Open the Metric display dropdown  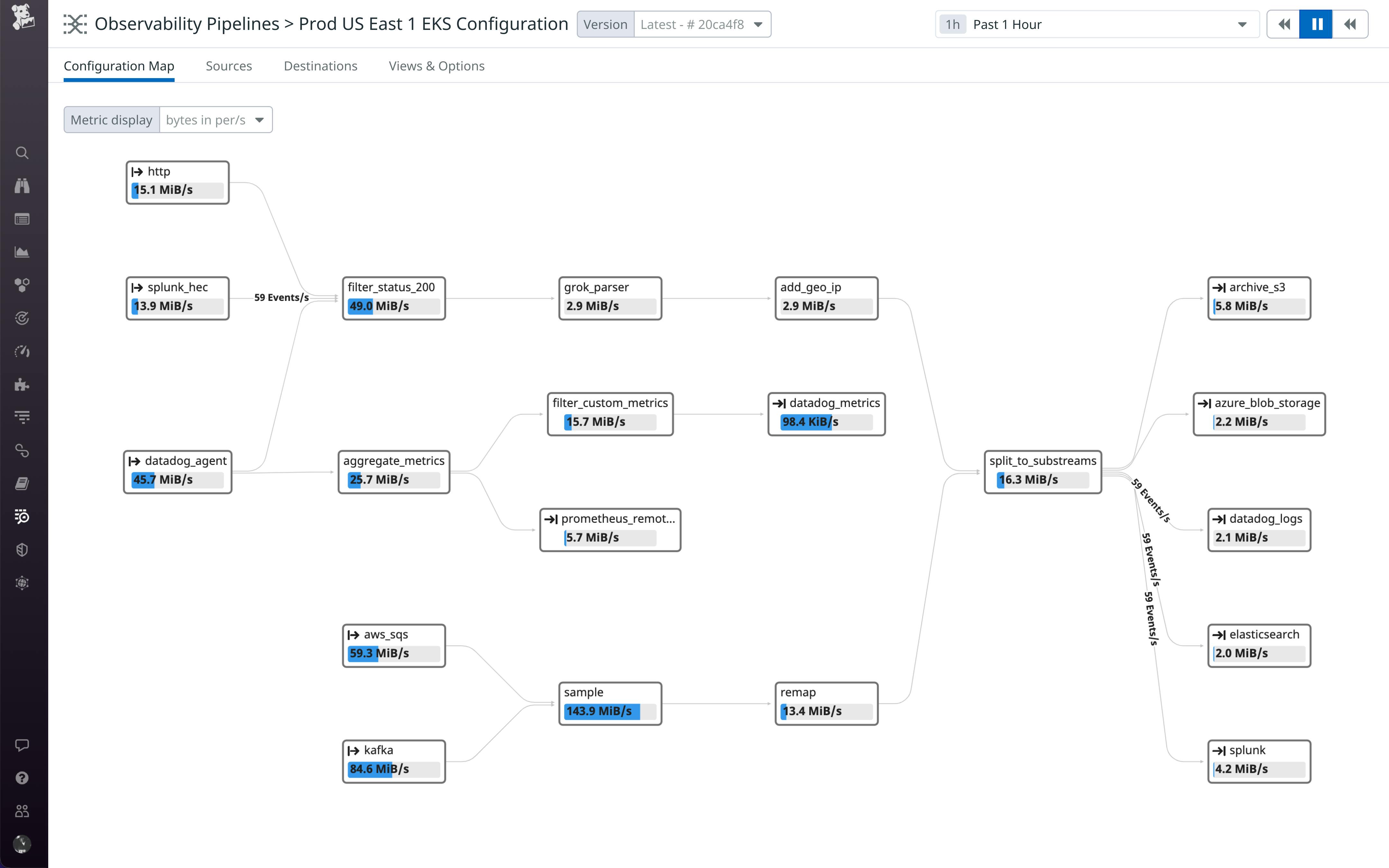215,120
